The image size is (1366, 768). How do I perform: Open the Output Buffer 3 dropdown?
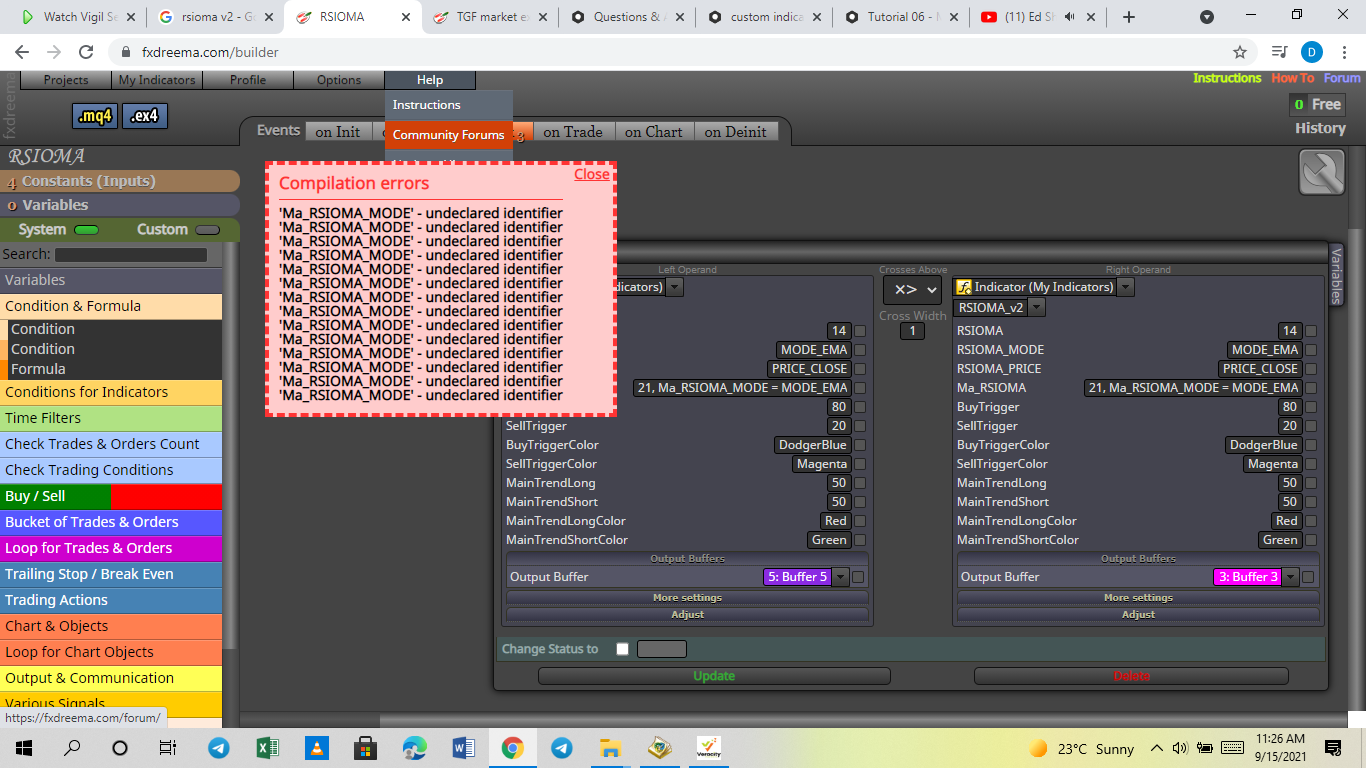tap(1291, 577)
